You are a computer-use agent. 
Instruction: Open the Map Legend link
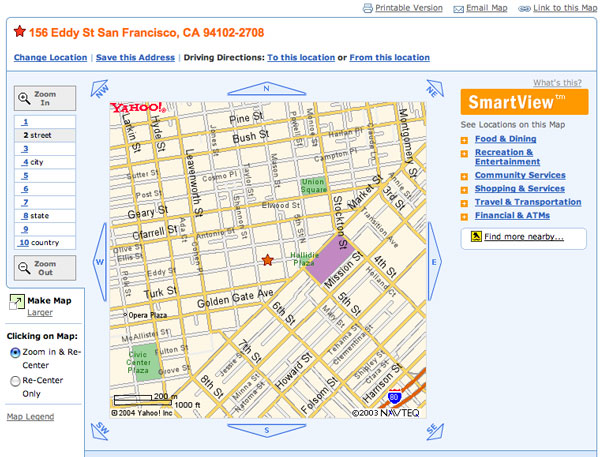click(30, 417)
